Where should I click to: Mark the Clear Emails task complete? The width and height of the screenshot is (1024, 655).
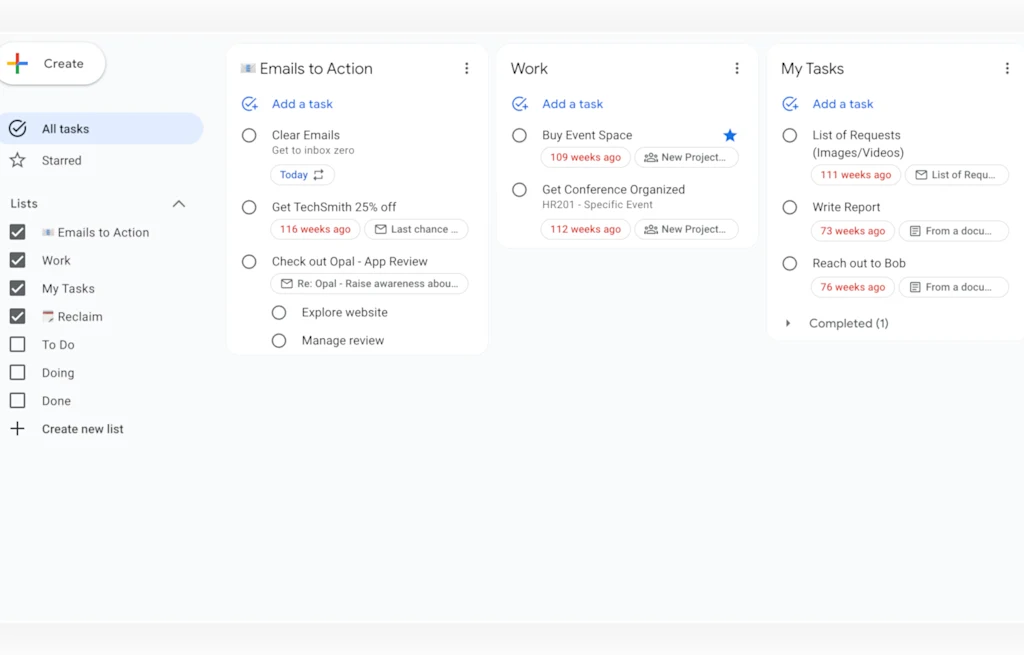(x=249, y=136)
